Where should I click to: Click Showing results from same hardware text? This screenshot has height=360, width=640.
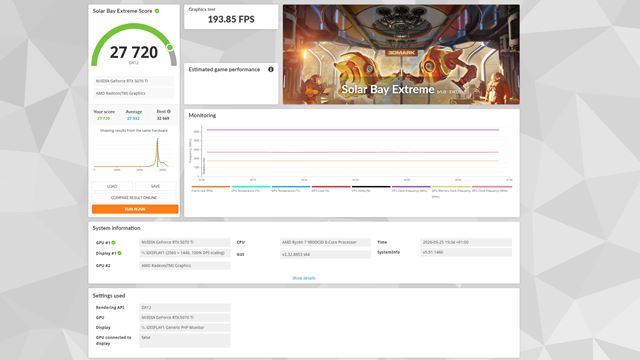(134, 131)
